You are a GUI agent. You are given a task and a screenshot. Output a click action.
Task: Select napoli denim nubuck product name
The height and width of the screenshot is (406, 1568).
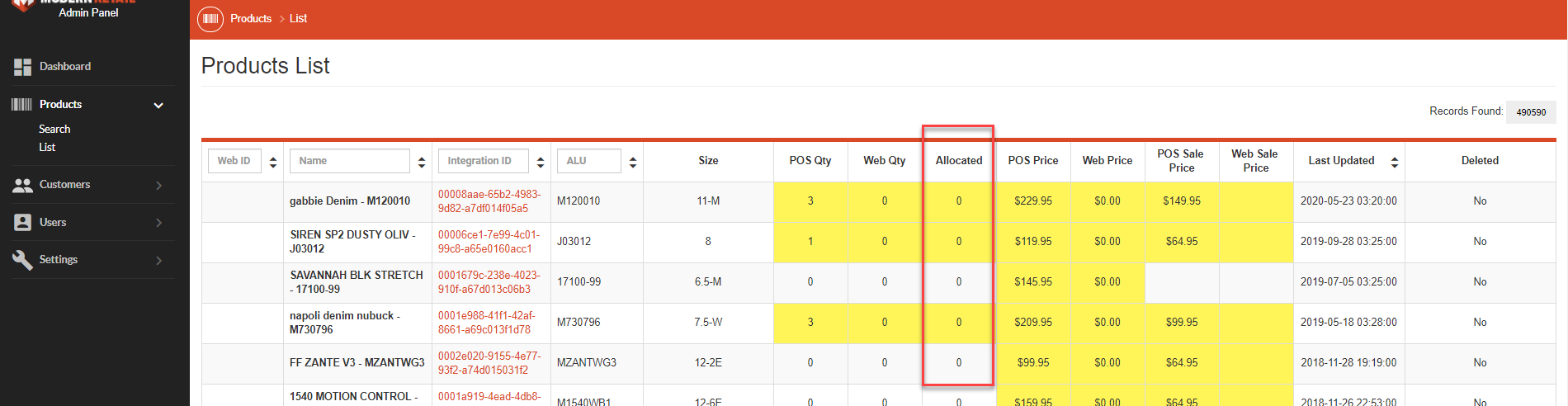click(x=345, y=323)
